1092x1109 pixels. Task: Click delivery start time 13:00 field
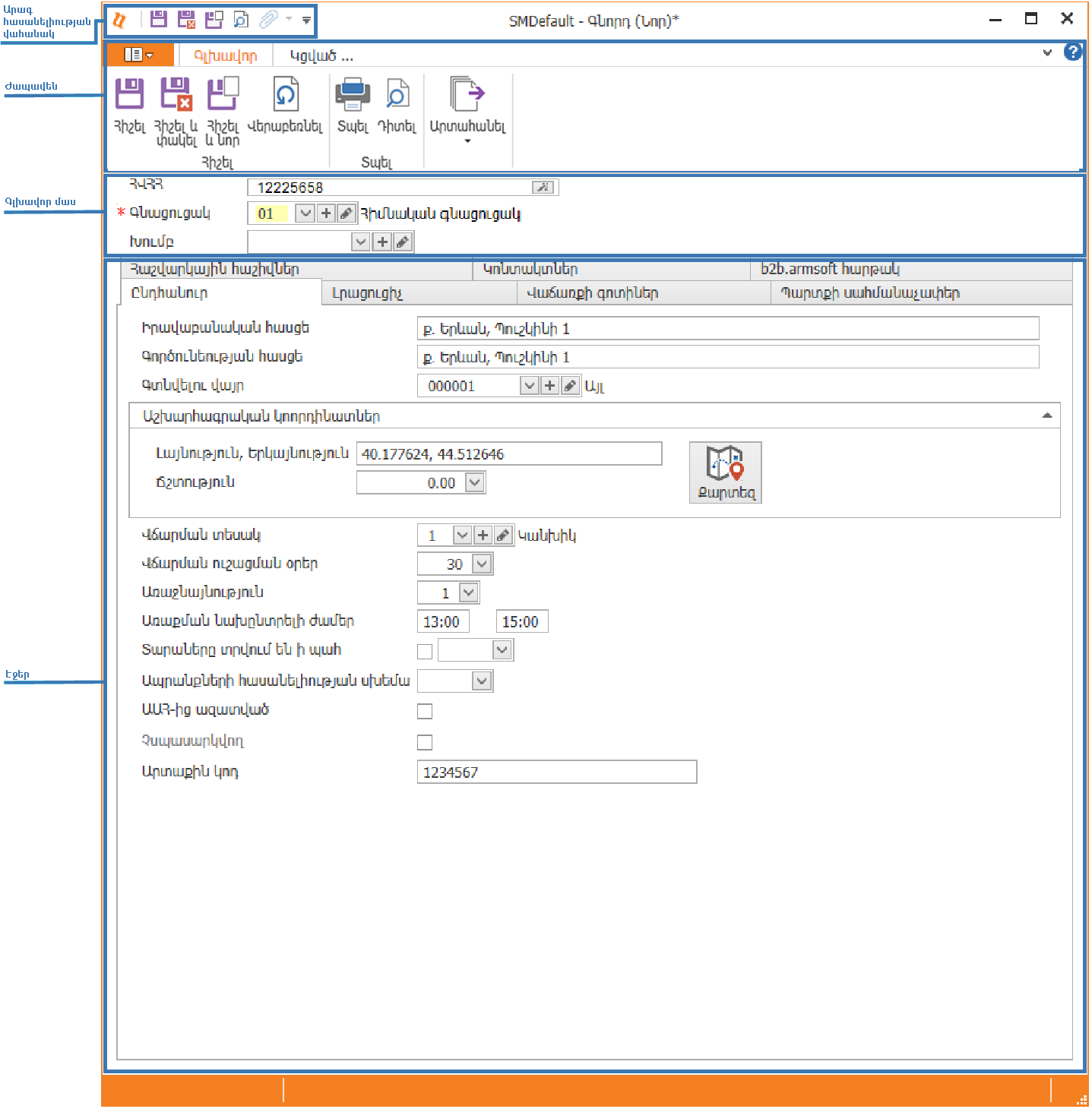(x=443, y=621)
